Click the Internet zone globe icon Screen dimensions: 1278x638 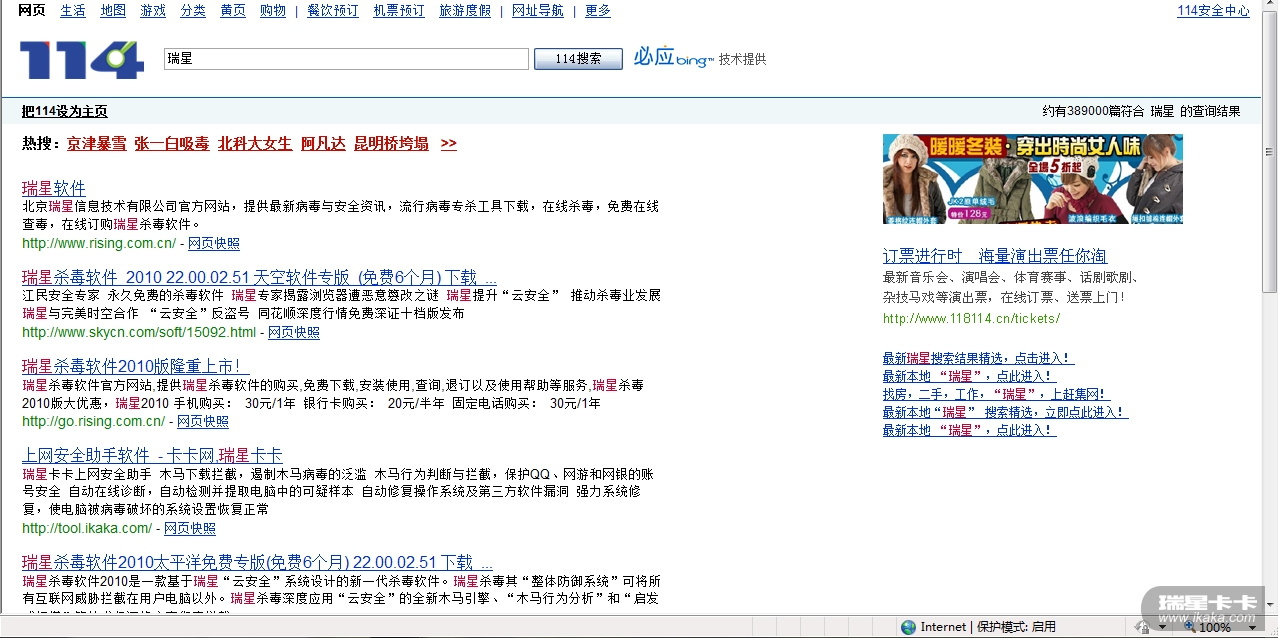point(908,627)
